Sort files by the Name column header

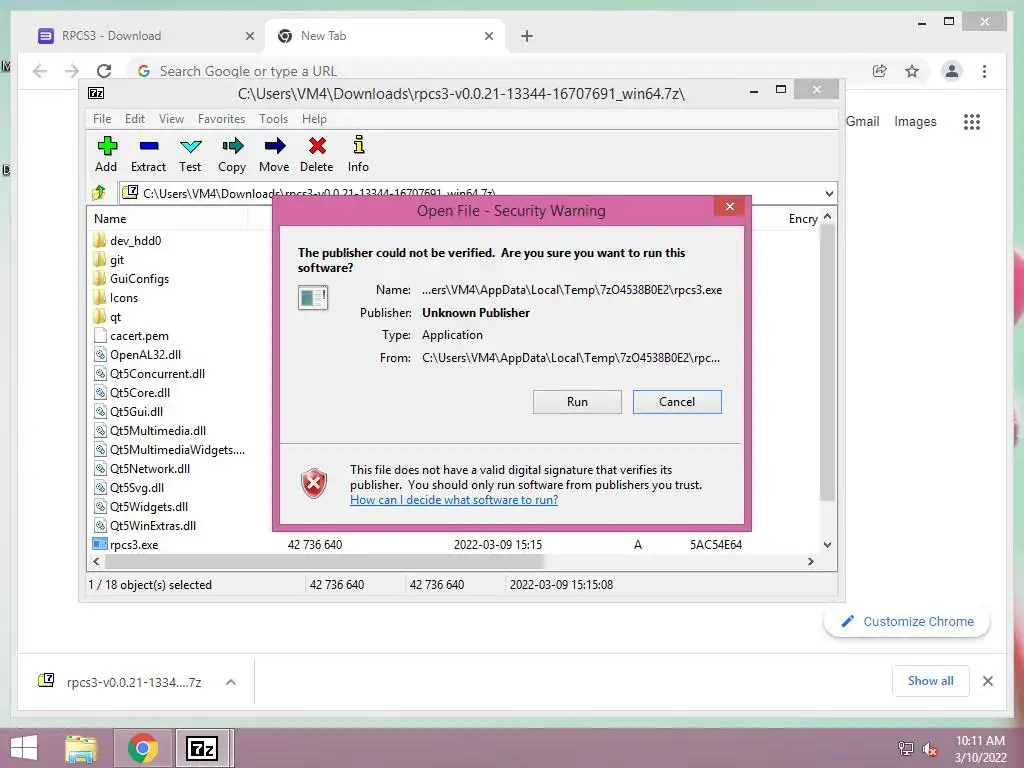(110, 219)
